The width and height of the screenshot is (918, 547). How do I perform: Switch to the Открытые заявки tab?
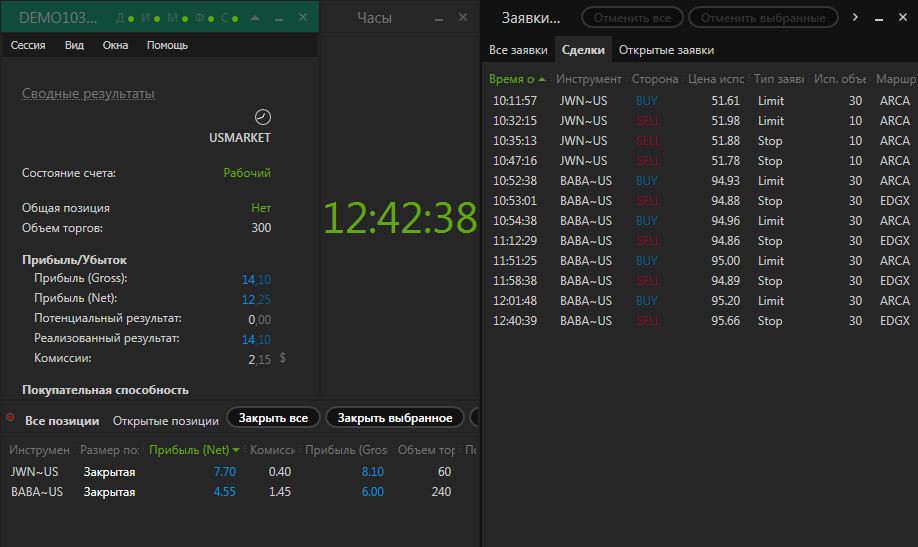point(666,50)
